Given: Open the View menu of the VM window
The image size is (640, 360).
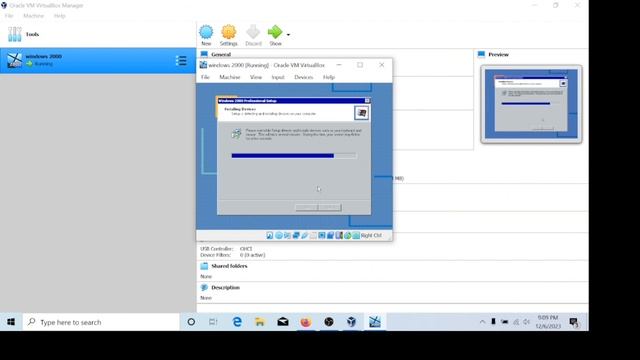Looking at the screenshot, I should (x=256, y=77).
